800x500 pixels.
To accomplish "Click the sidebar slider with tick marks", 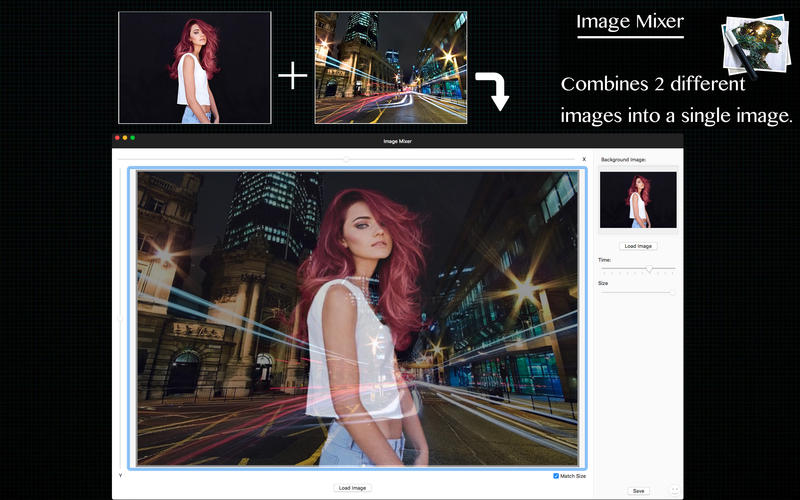I will click(x=649, y=268).
